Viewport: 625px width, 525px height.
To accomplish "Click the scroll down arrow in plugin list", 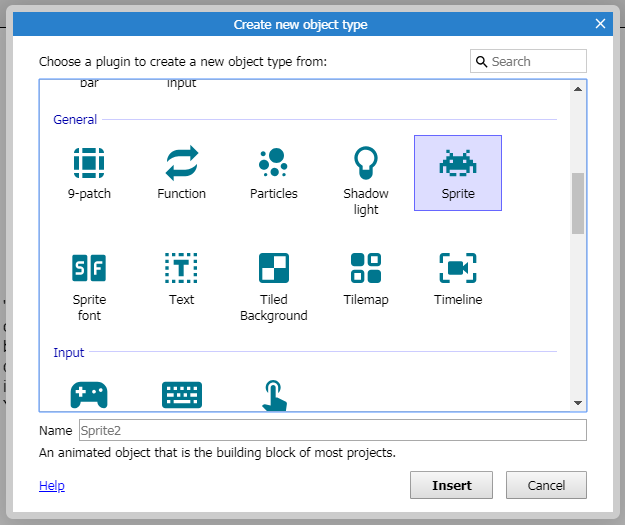I will (x=577, y=402).
